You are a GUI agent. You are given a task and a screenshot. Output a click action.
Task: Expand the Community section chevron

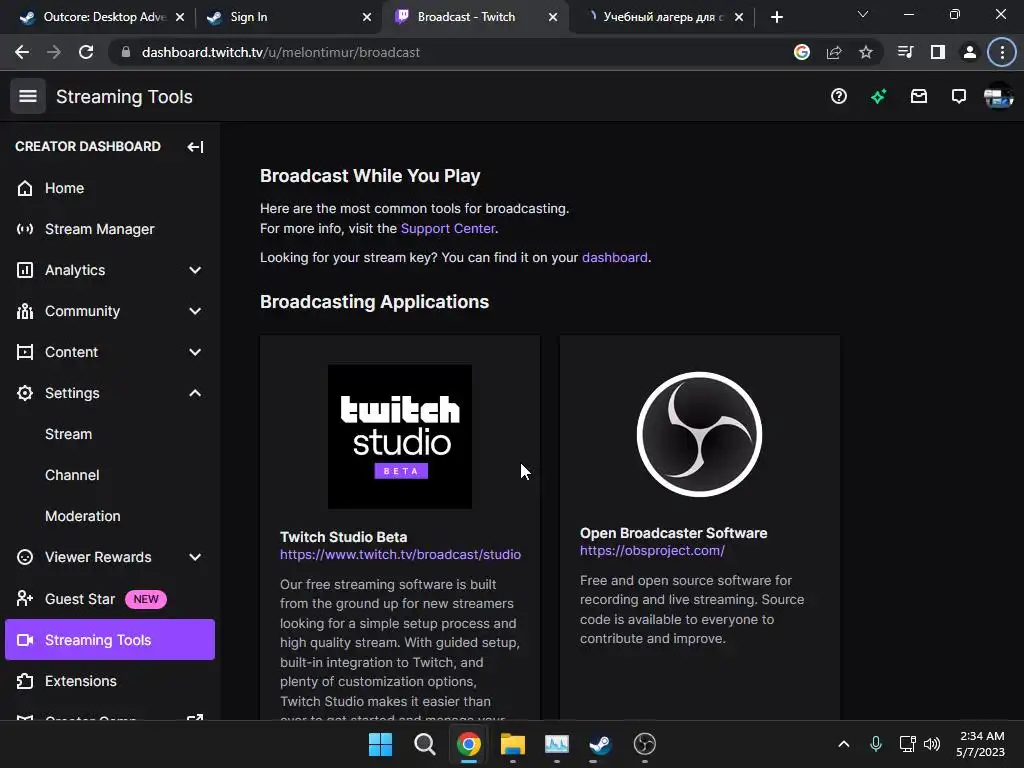click(x=195, y=312)
